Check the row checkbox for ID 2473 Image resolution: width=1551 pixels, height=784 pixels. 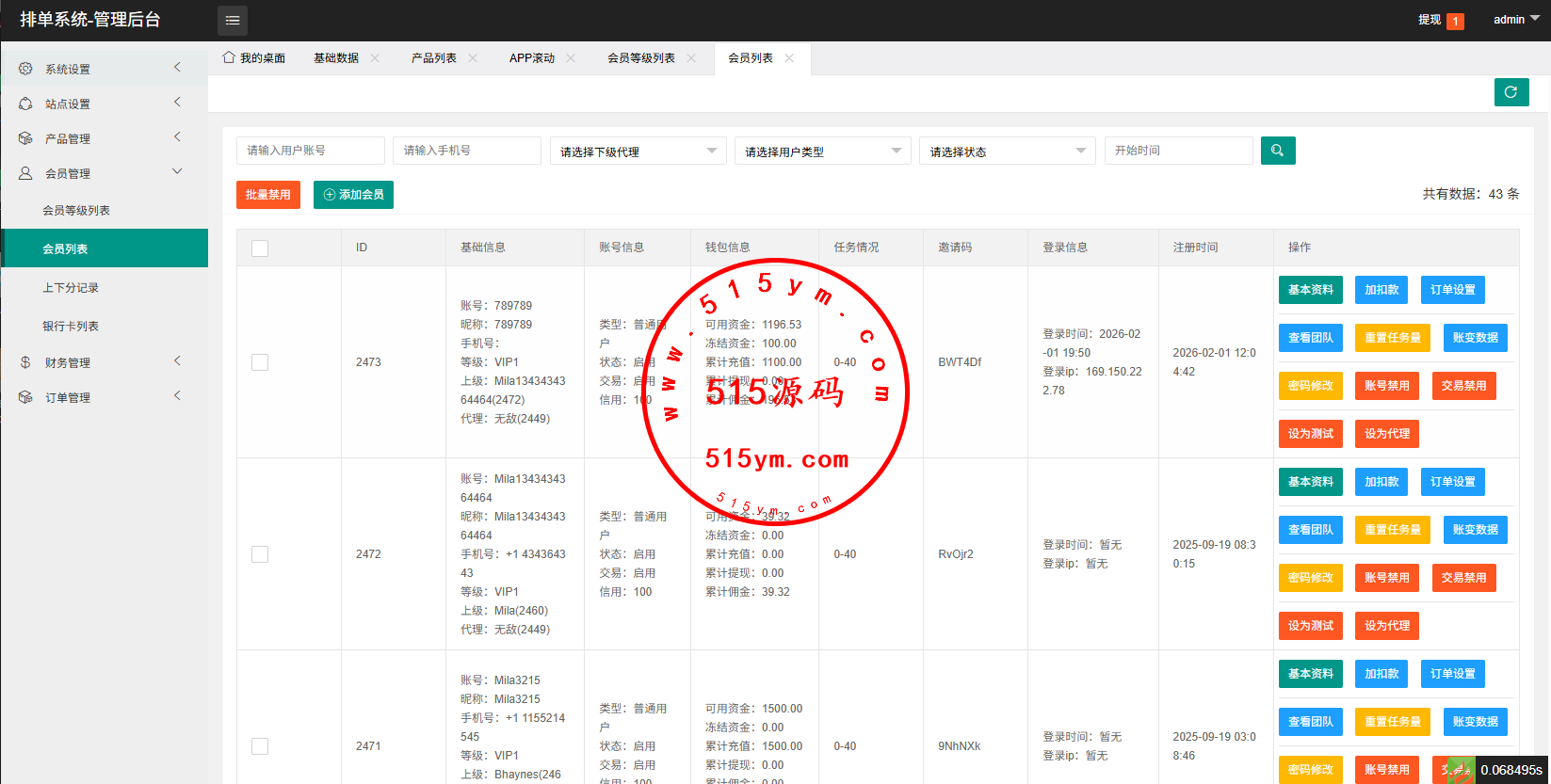(260, 362)
